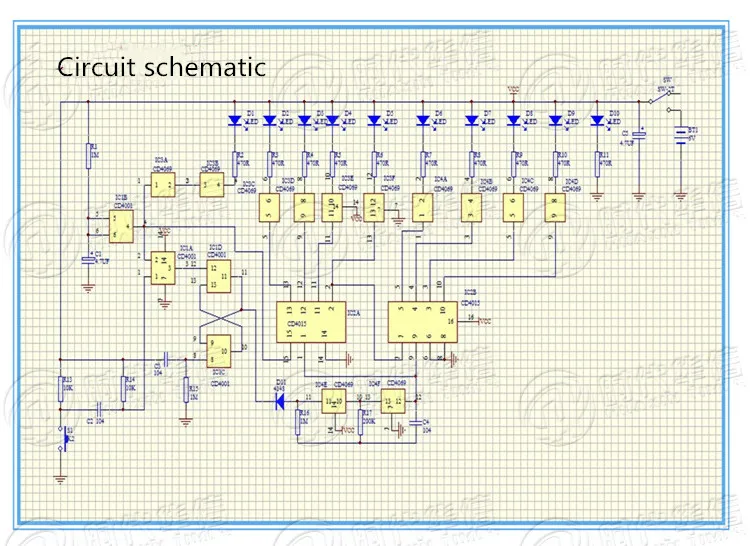
Task: Select the SW1 power switch symbol
Action: (x=662, y=97)
